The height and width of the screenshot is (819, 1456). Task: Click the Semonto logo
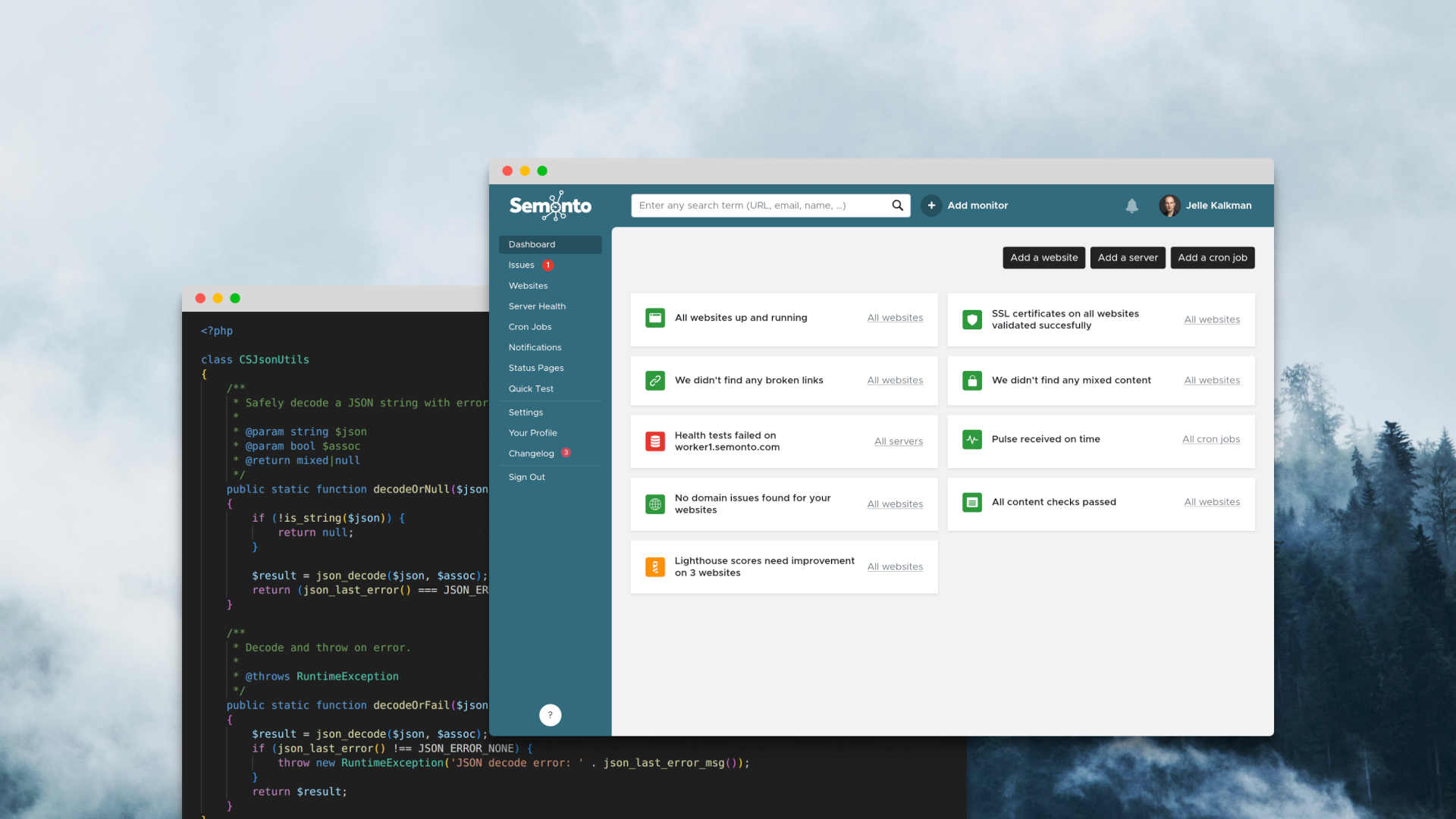pos(551,206)
